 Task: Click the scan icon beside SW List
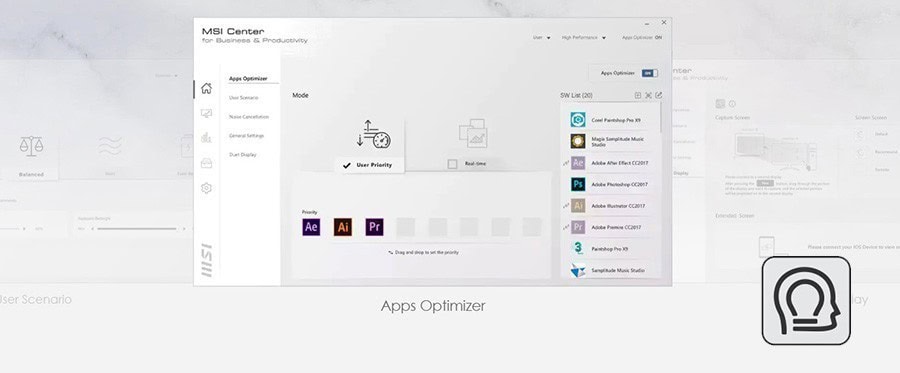click(x=648, y=95)
